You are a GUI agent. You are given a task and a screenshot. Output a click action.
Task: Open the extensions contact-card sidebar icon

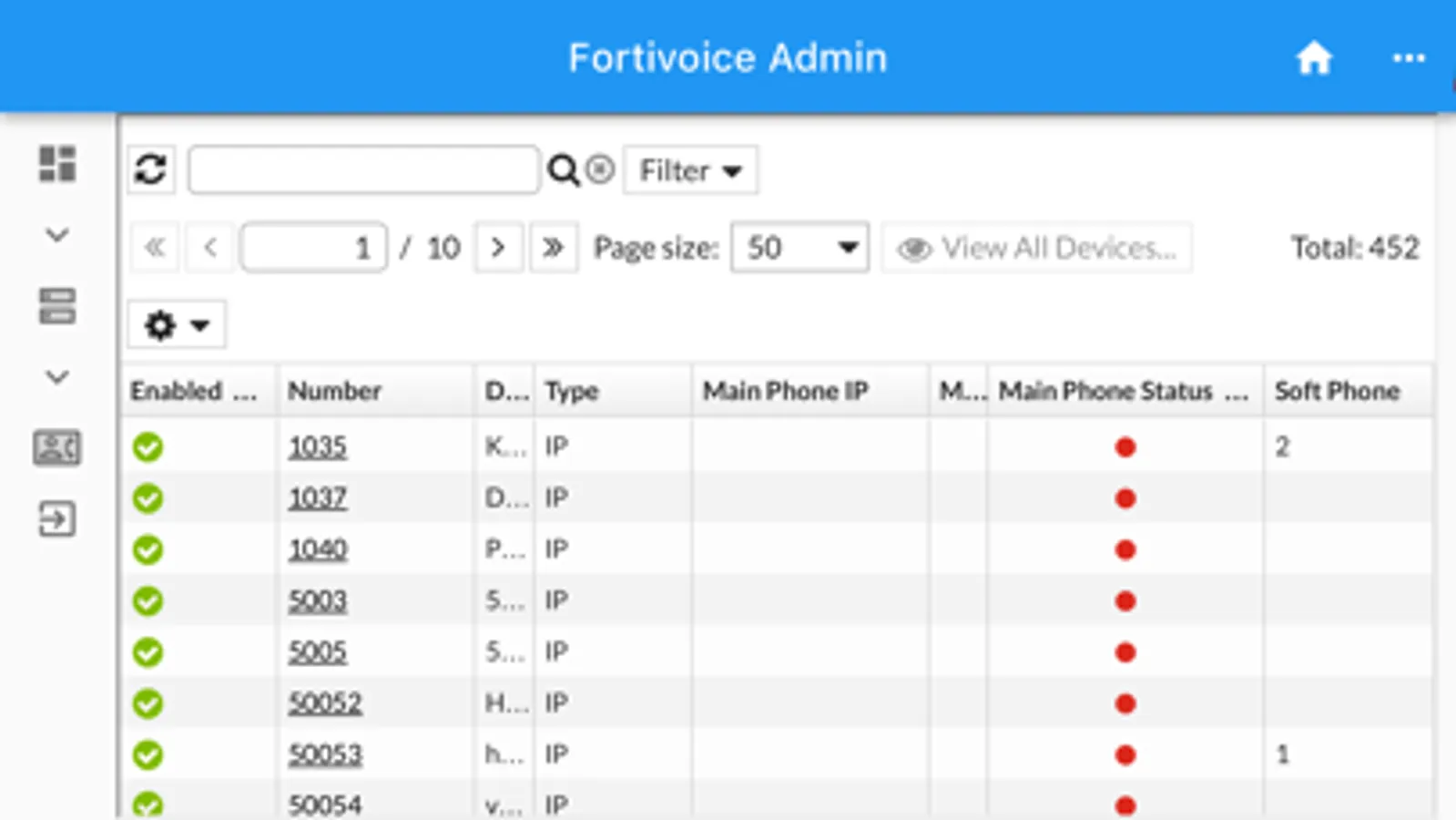pos(56,448)
